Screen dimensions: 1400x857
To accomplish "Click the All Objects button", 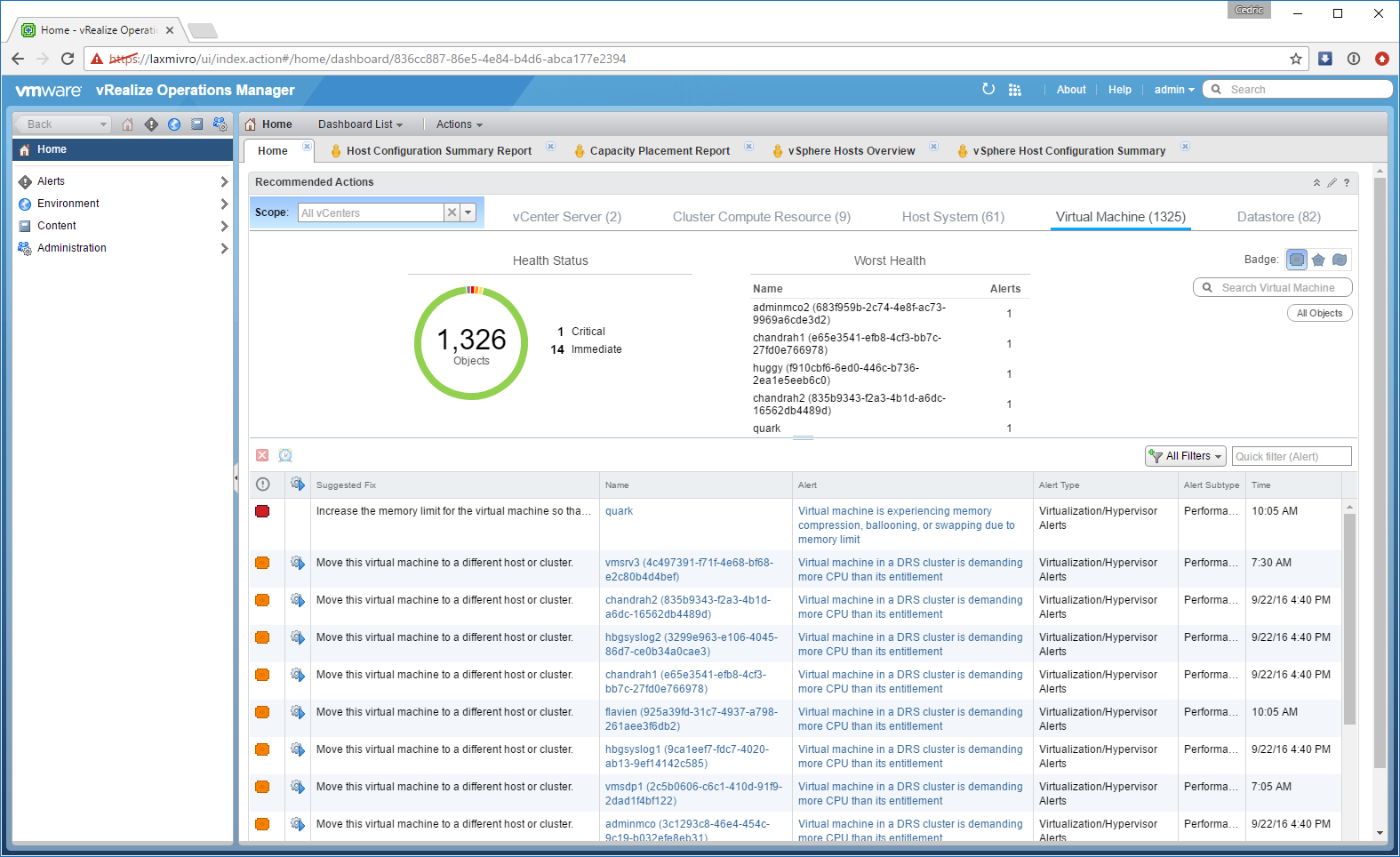I will 1319,313.
